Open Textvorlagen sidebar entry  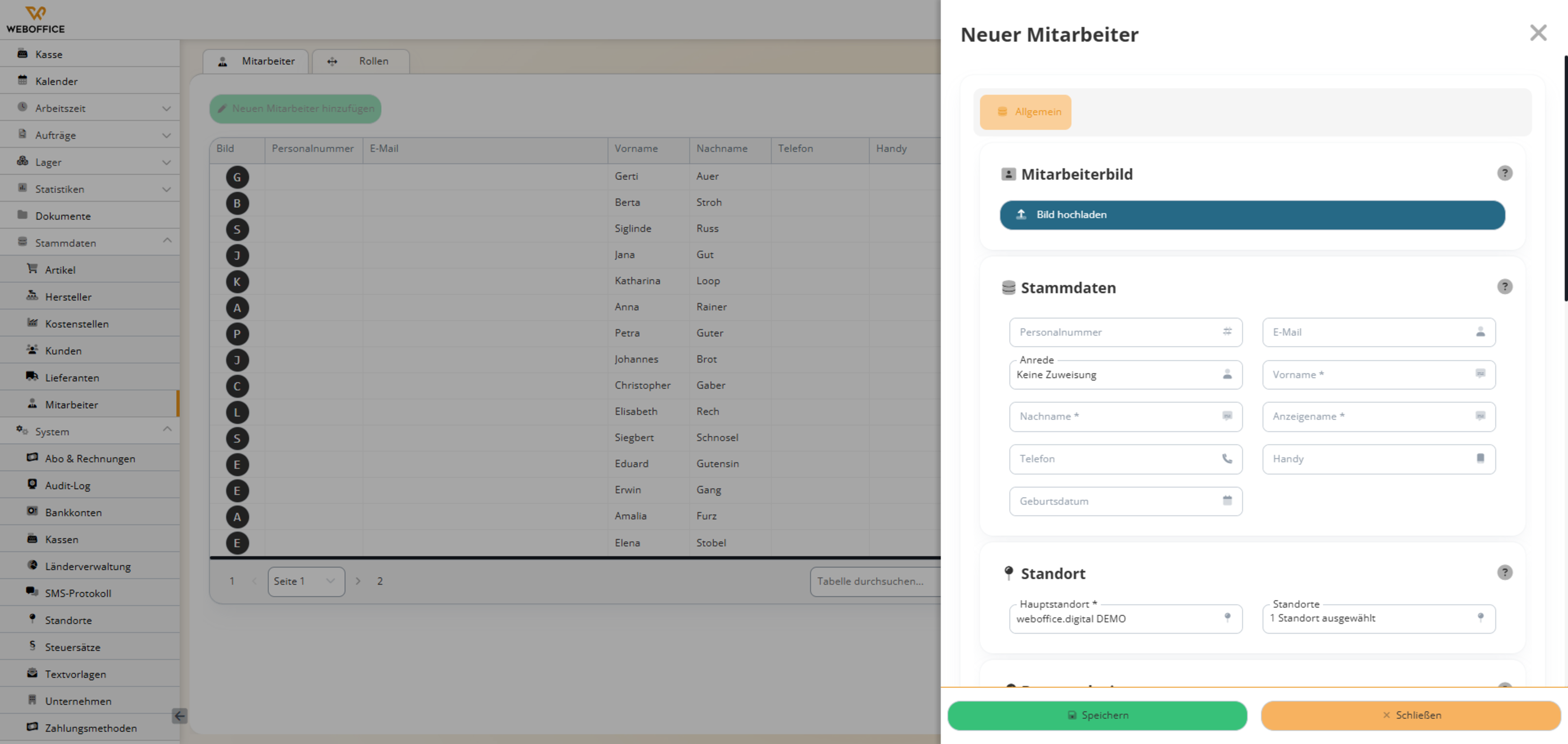(90, 674)
